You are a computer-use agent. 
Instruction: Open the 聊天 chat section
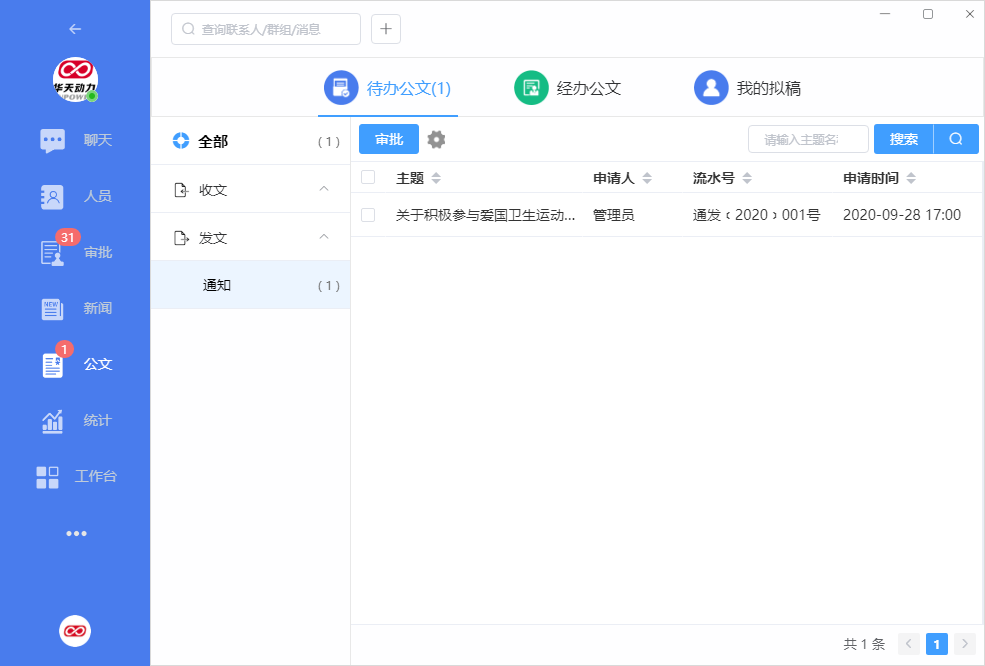click(x=75, y=140)
